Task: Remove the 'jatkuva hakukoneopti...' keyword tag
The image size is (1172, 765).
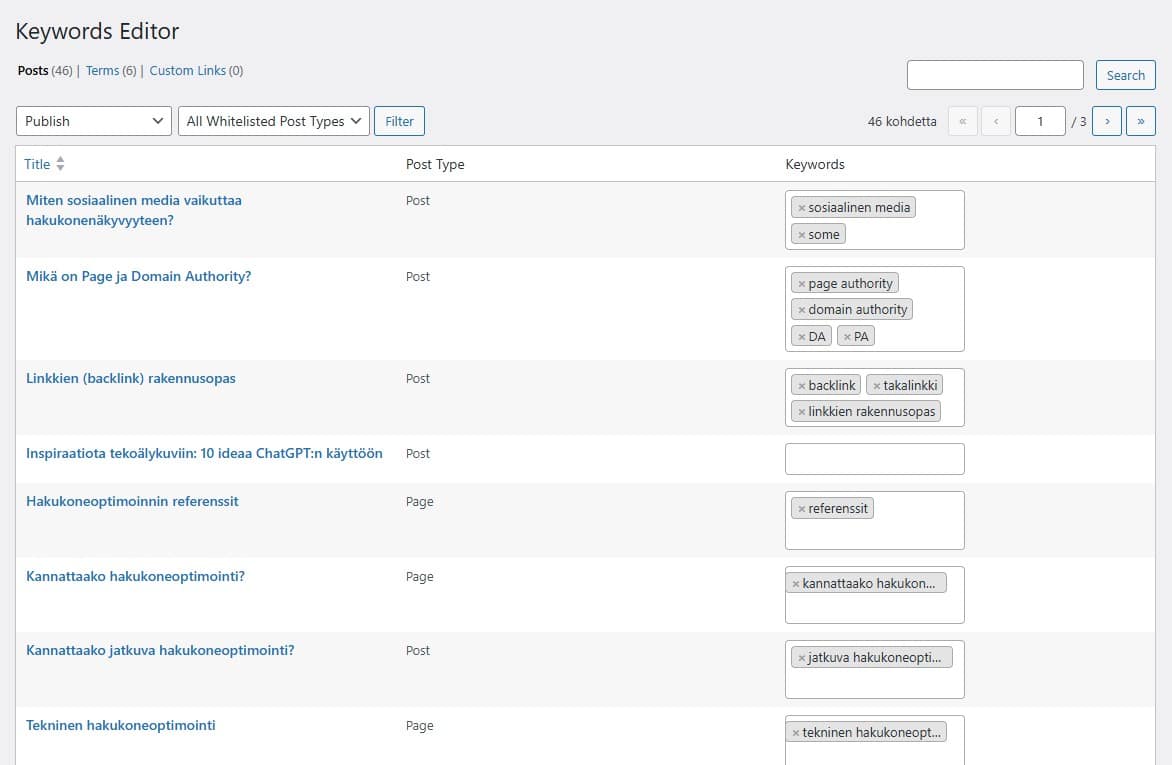Action: 801,658
